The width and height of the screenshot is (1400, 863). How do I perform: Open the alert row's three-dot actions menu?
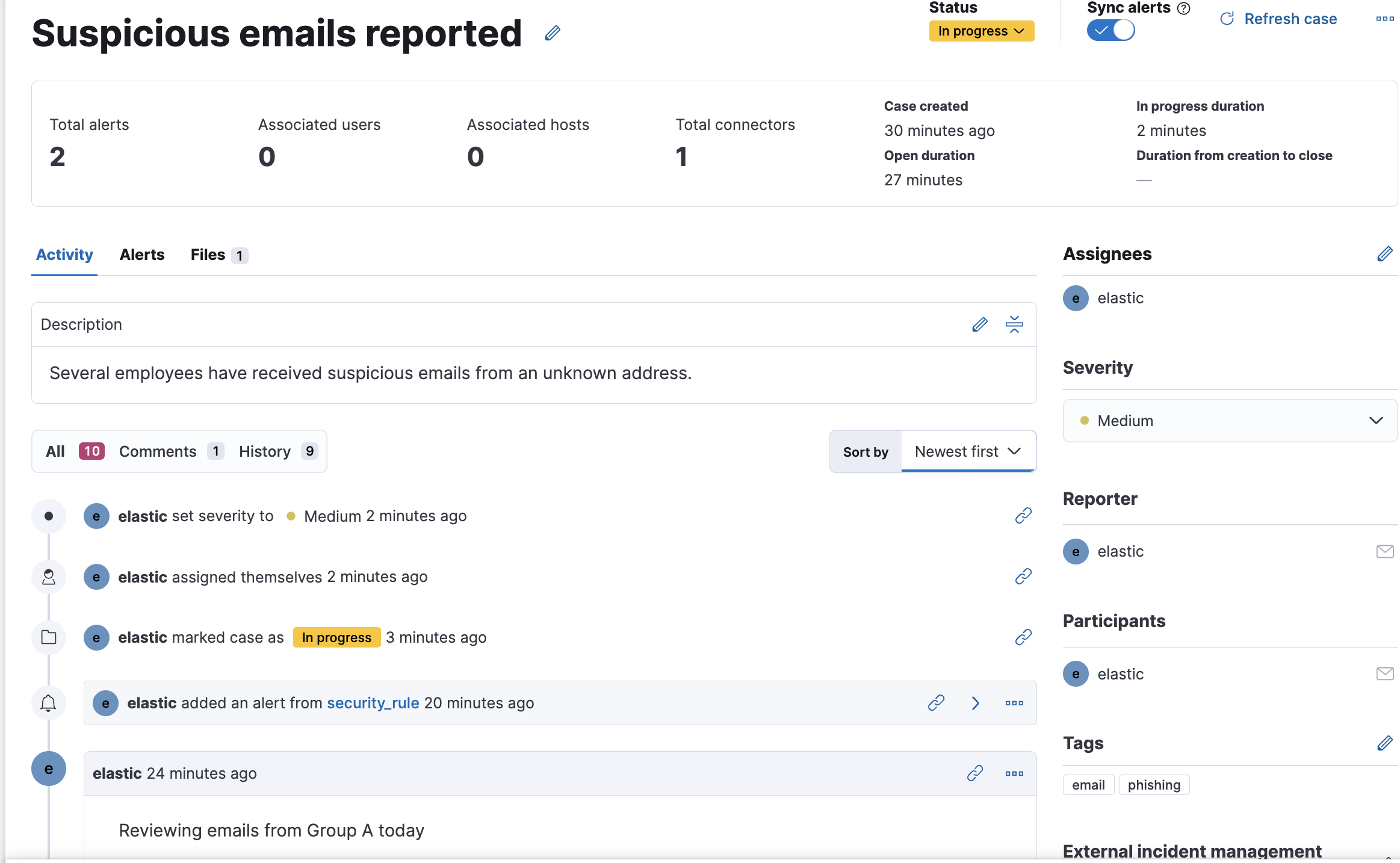[1014, 703]
